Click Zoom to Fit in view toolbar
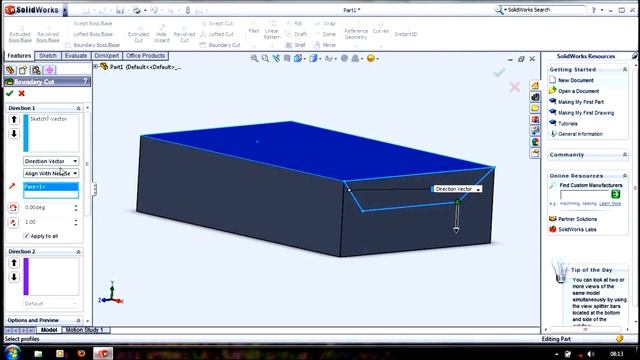This screenshot has height=360, width=640. tap(254, 58)
